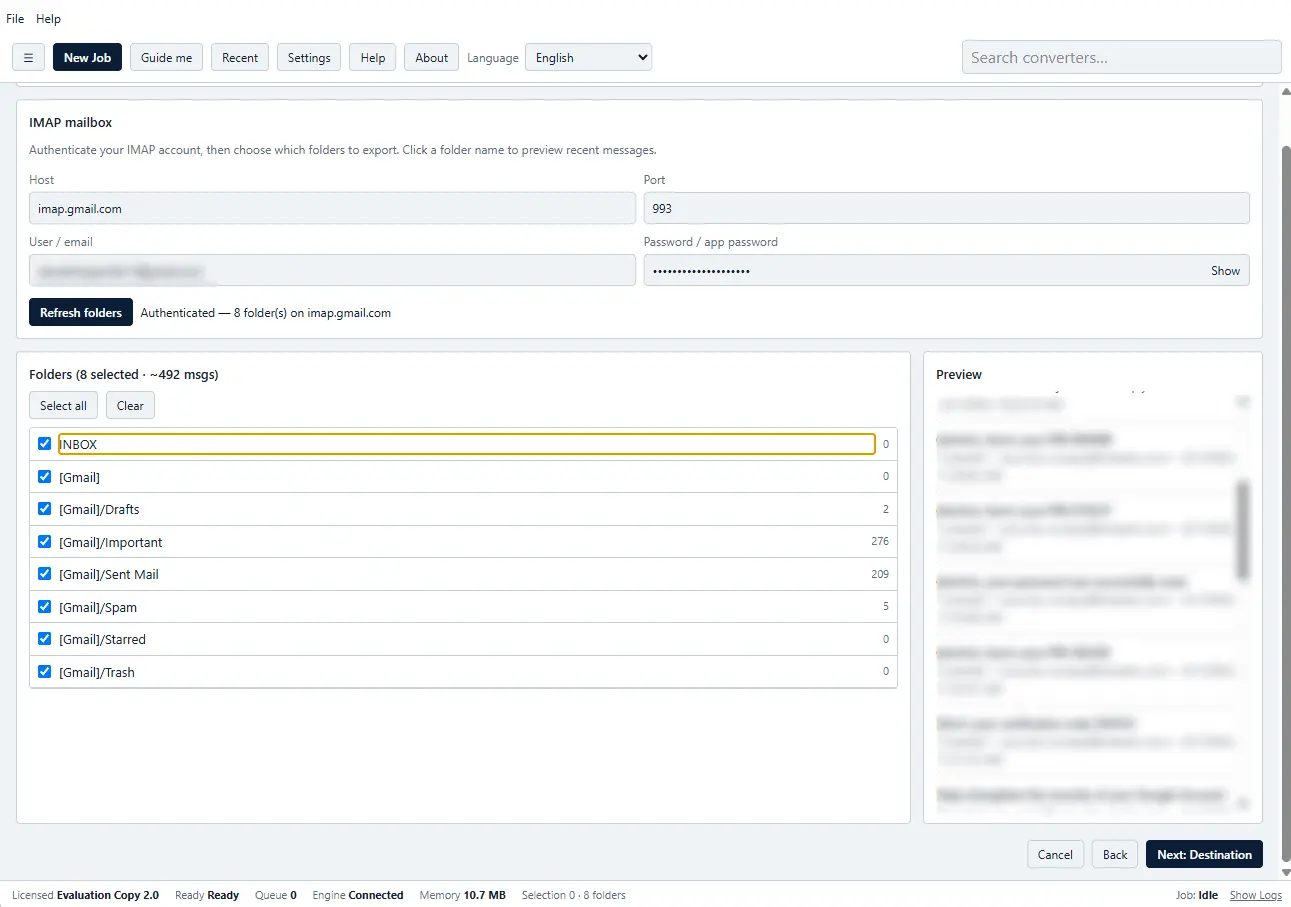The width and height of the screenshot is (1291, 907).
Task: Click the toolbar Help button
Action: tap(373, 57)
